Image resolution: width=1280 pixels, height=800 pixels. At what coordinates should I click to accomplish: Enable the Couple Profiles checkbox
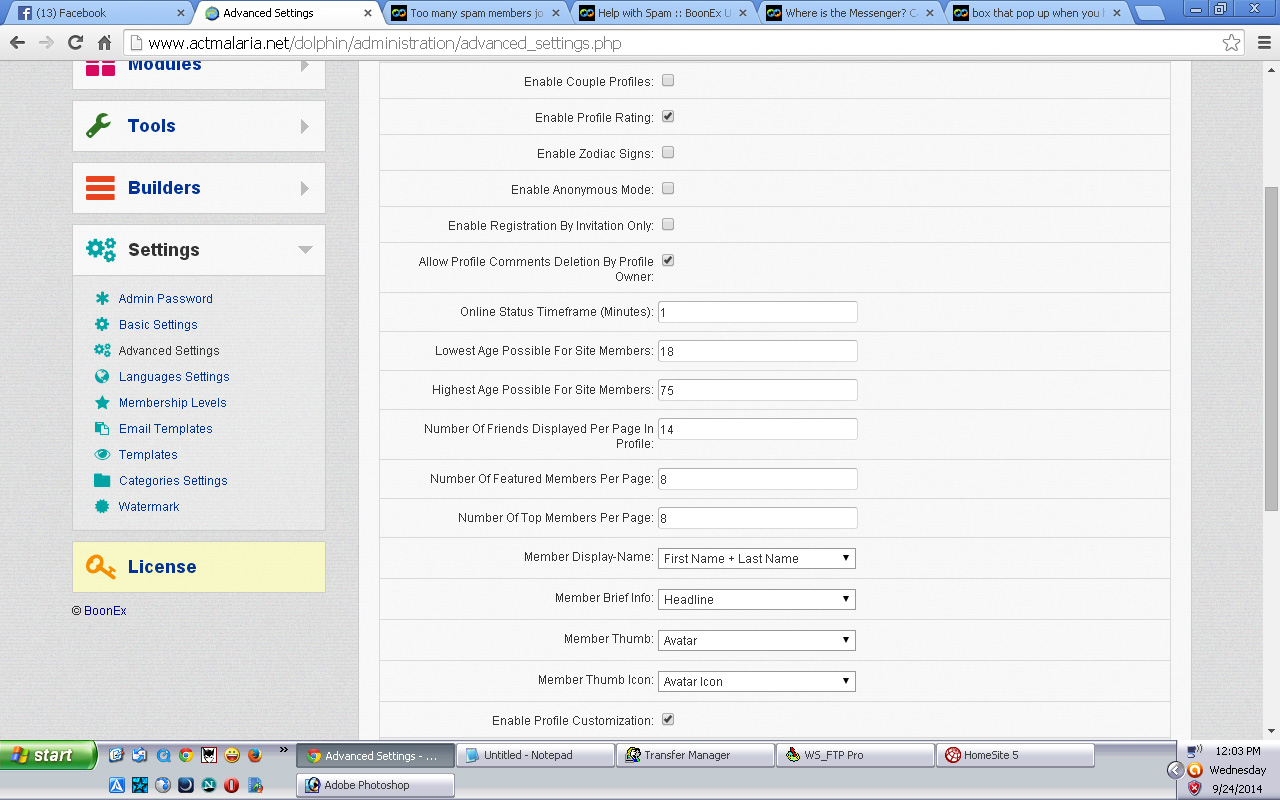668,80
